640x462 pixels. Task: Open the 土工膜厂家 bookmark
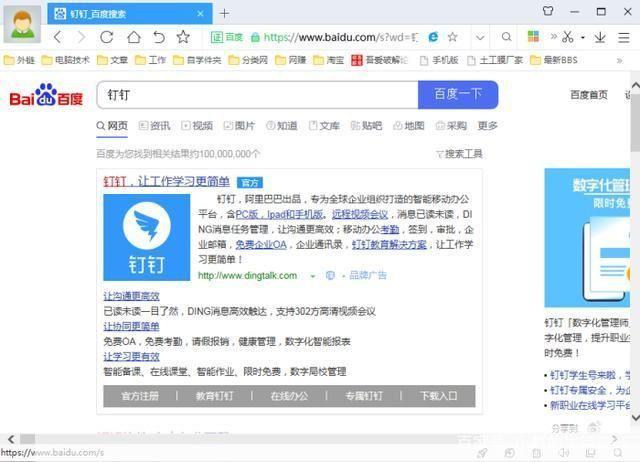click(495, 60)
